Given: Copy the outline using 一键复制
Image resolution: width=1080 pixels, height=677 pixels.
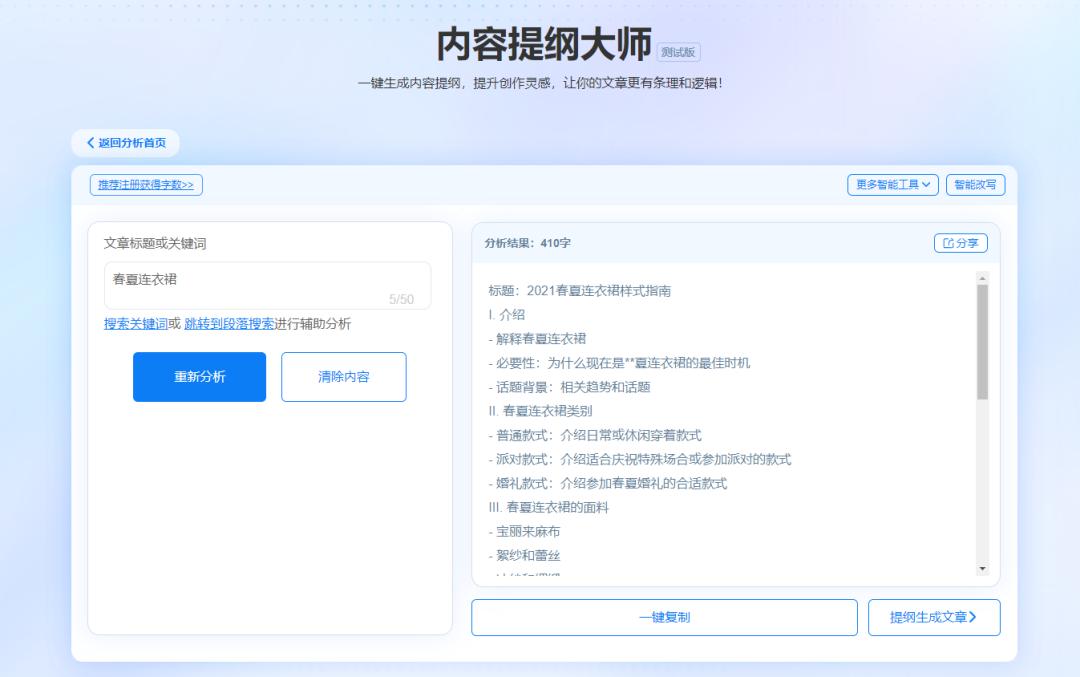Looking at the screenshot, I should [665, 617].
